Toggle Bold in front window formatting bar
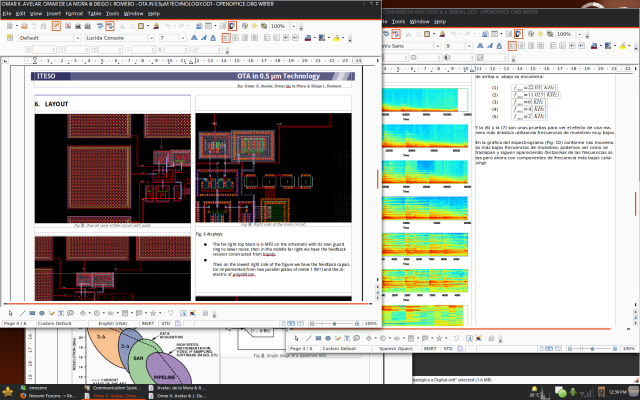The image size is (640, 400). (x=194, y=38)
